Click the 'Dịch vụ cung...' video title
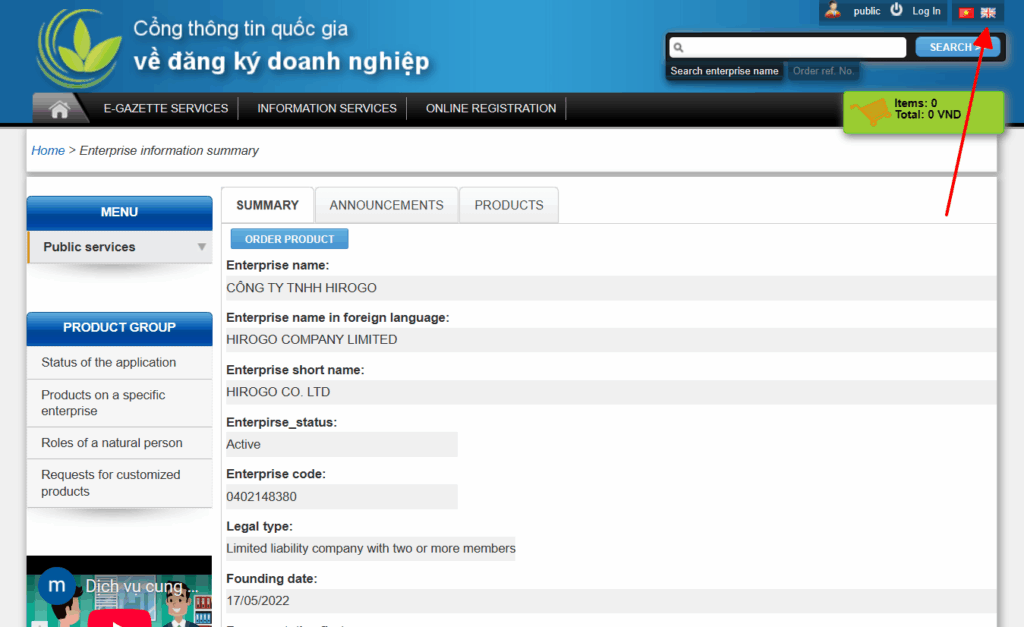This screenshot has width=1024, height=627. [142, 587]
